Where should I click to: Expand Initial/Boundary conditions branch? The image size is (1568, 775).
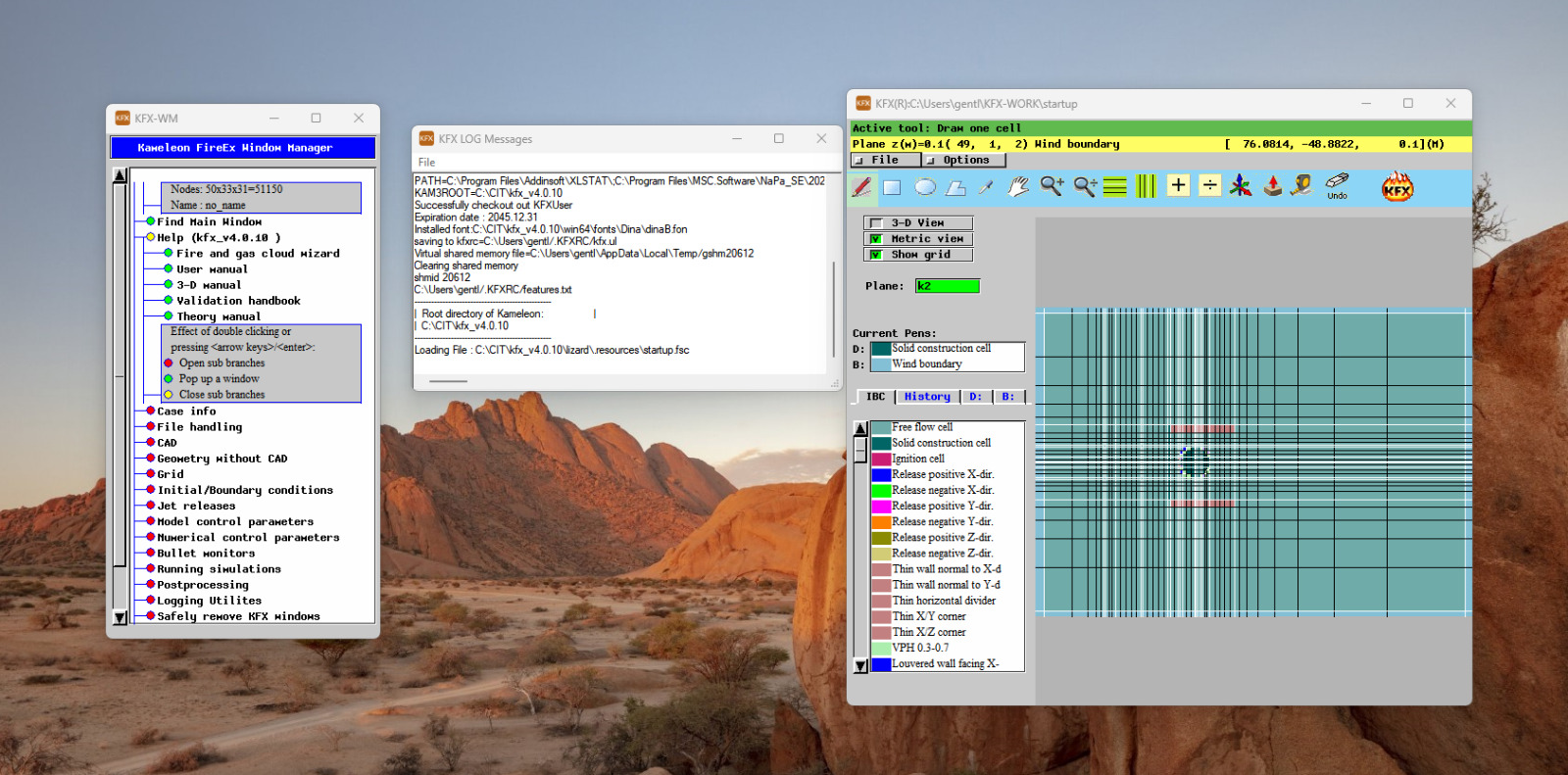pyautogui.click(x=150, y=489)
